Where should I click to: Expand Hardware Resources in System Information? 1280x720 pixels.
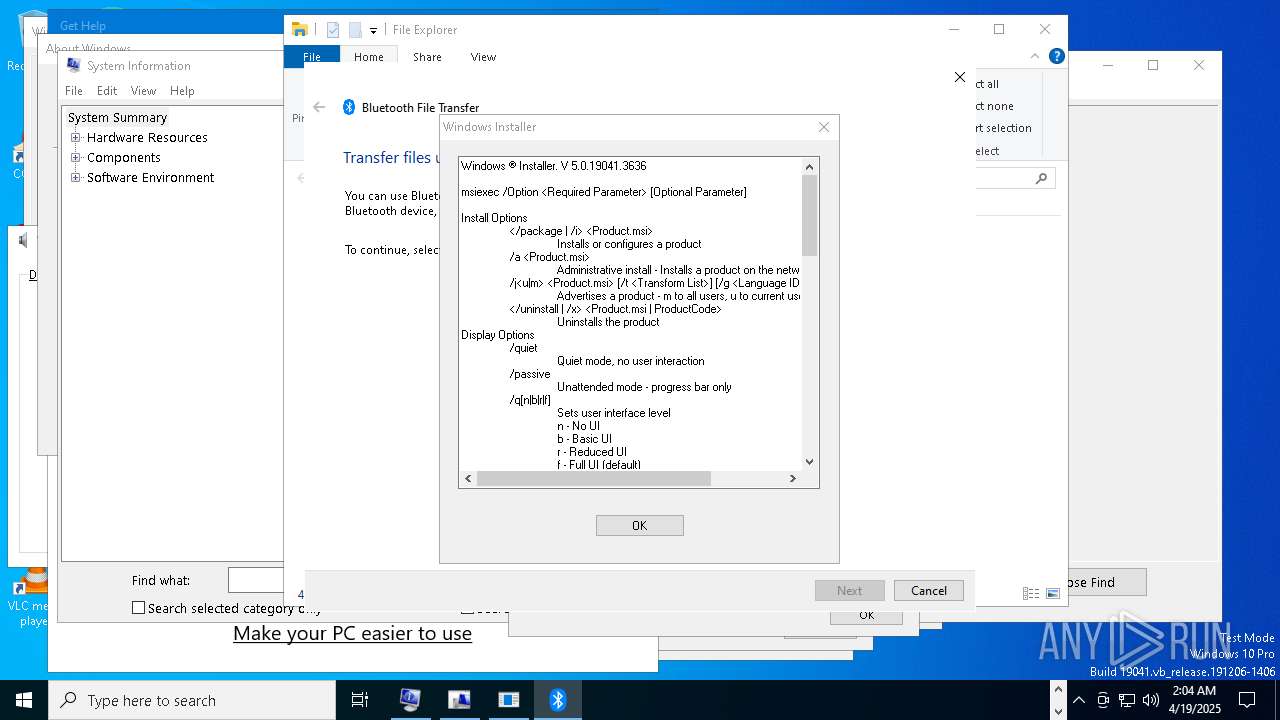(75, 137)
